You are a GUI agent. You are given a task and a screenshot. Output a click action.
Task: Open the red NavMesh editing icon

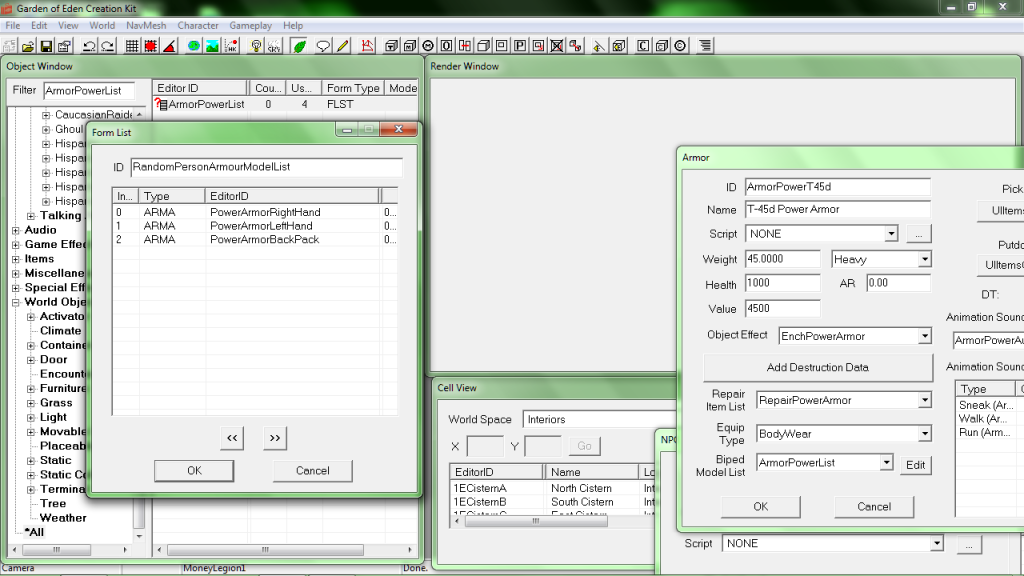(x=367, y=46)
